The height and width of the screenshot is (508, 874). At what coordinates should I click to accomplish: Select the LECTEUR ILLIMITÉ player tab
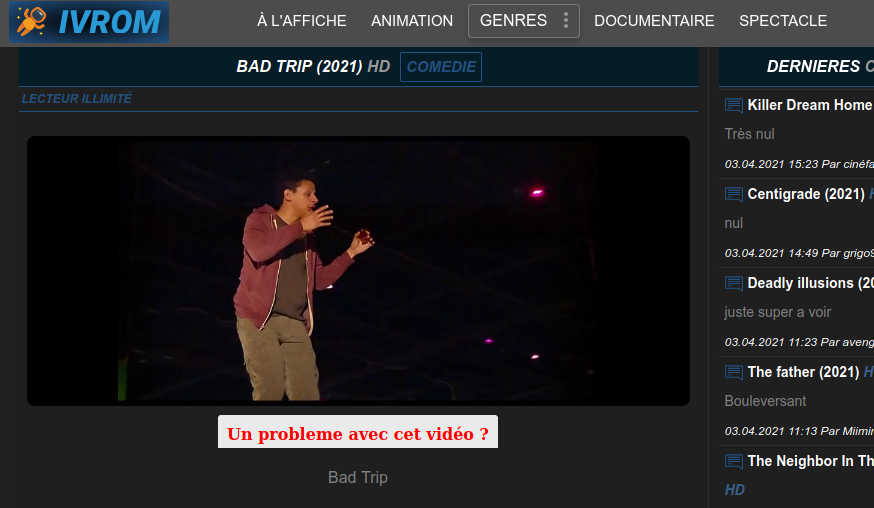point(76,99)
